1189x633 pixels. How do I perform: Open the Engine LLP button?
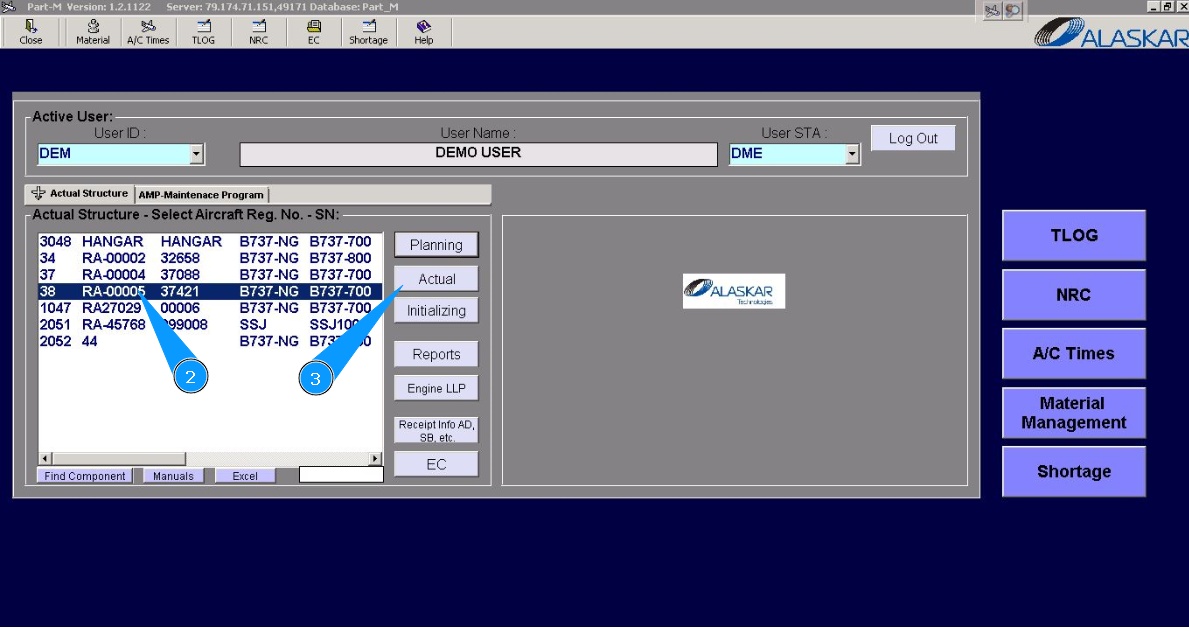436,388
